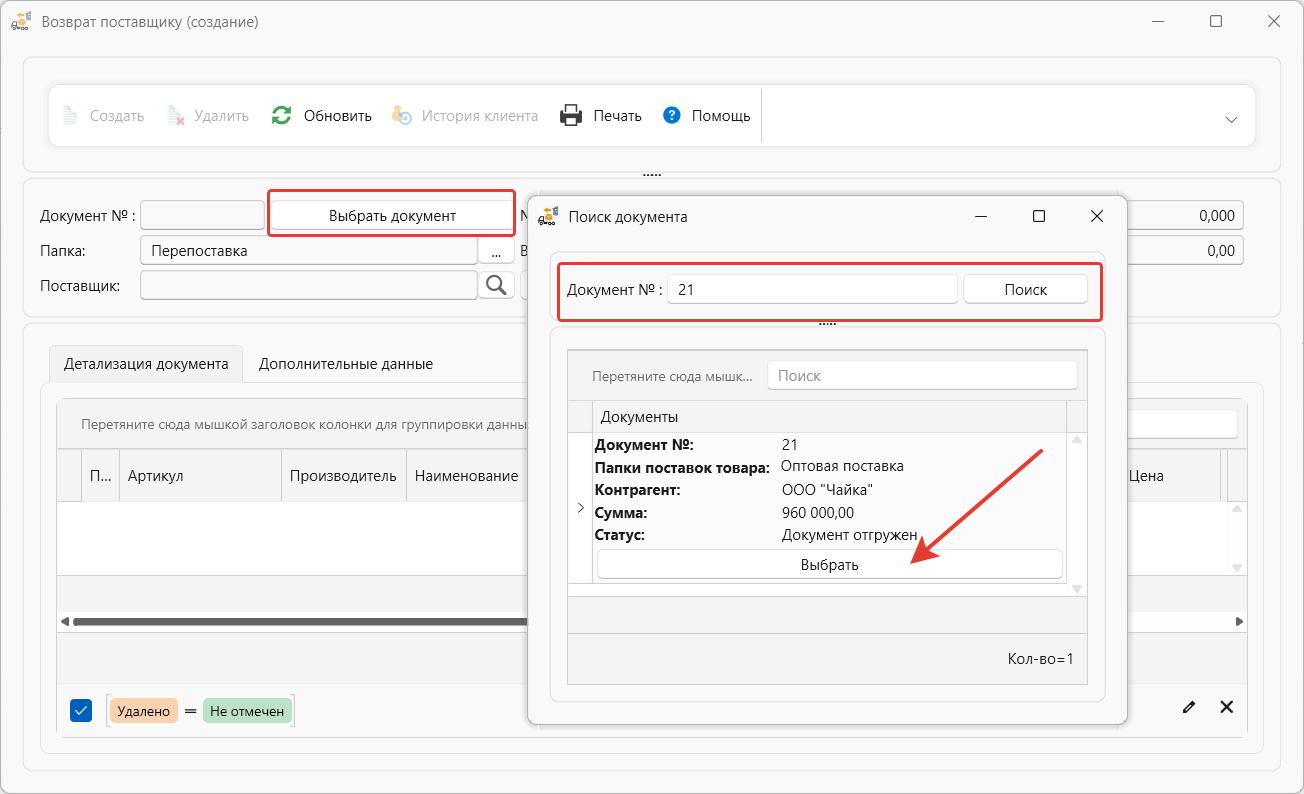Click the Производитель column header

coord(343,476)
